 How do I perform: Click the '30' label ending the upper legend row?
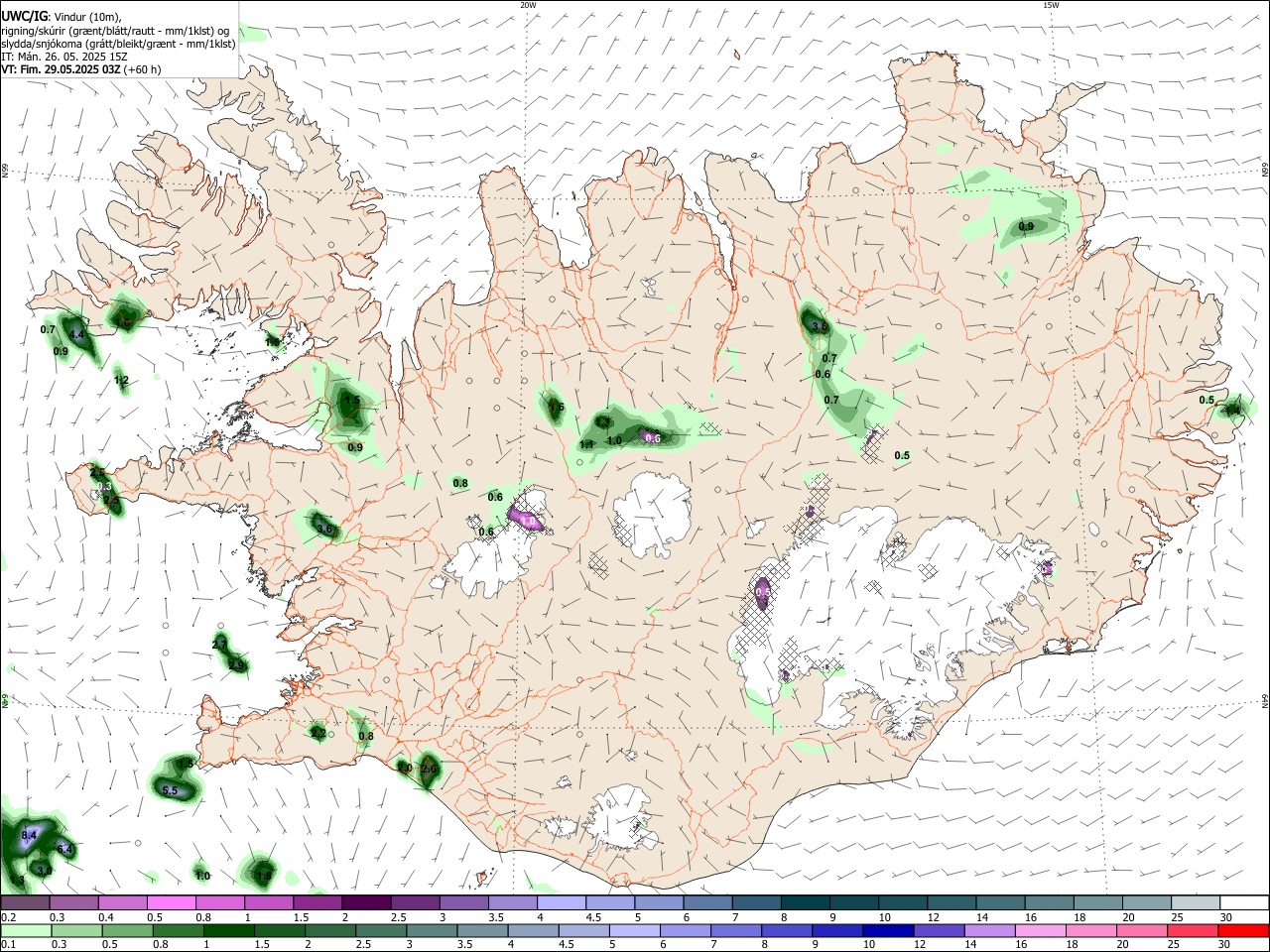pos(1226,917)
